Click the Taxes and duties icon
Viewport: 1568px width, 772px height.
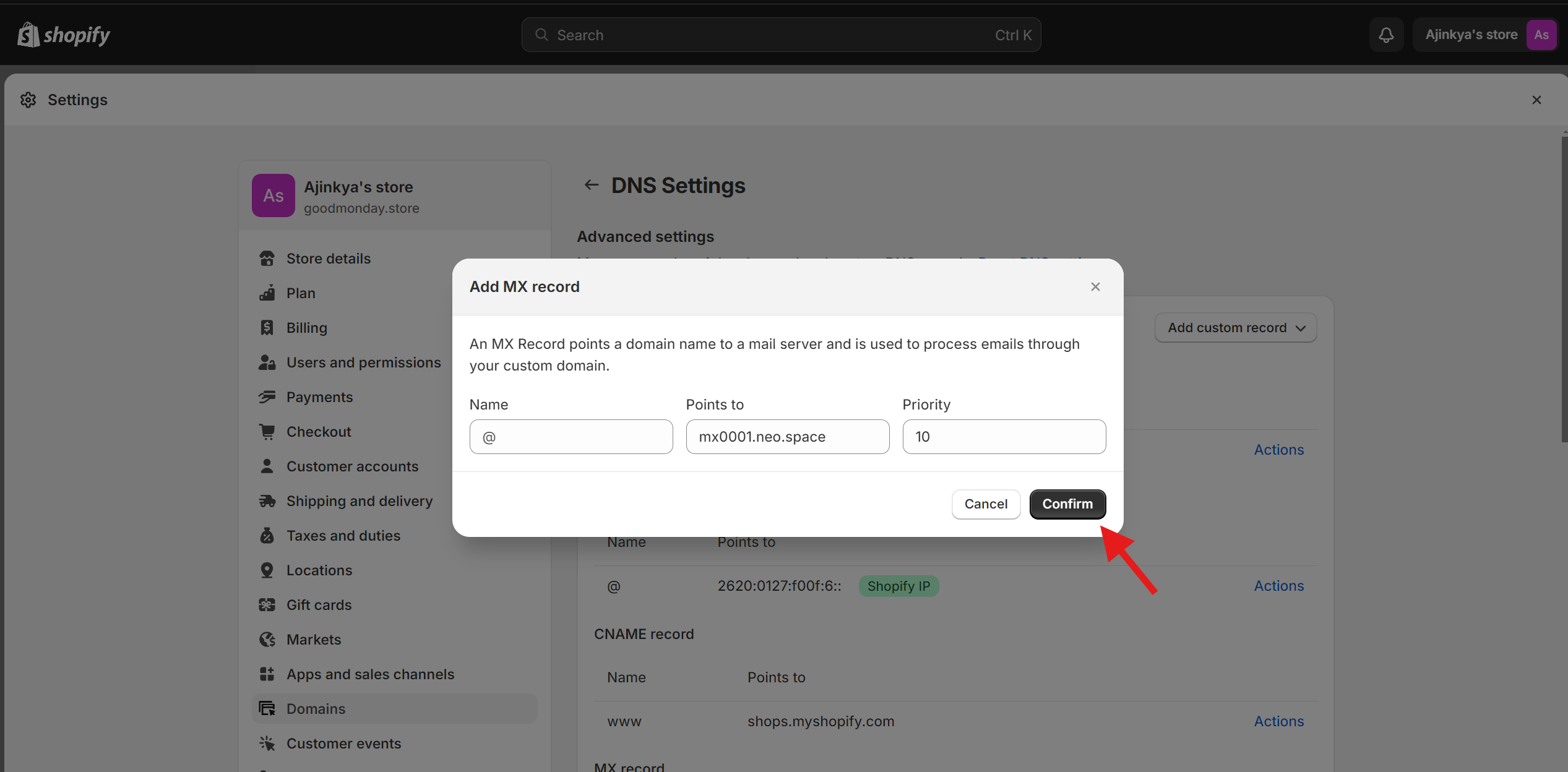(x=267, y=536)
